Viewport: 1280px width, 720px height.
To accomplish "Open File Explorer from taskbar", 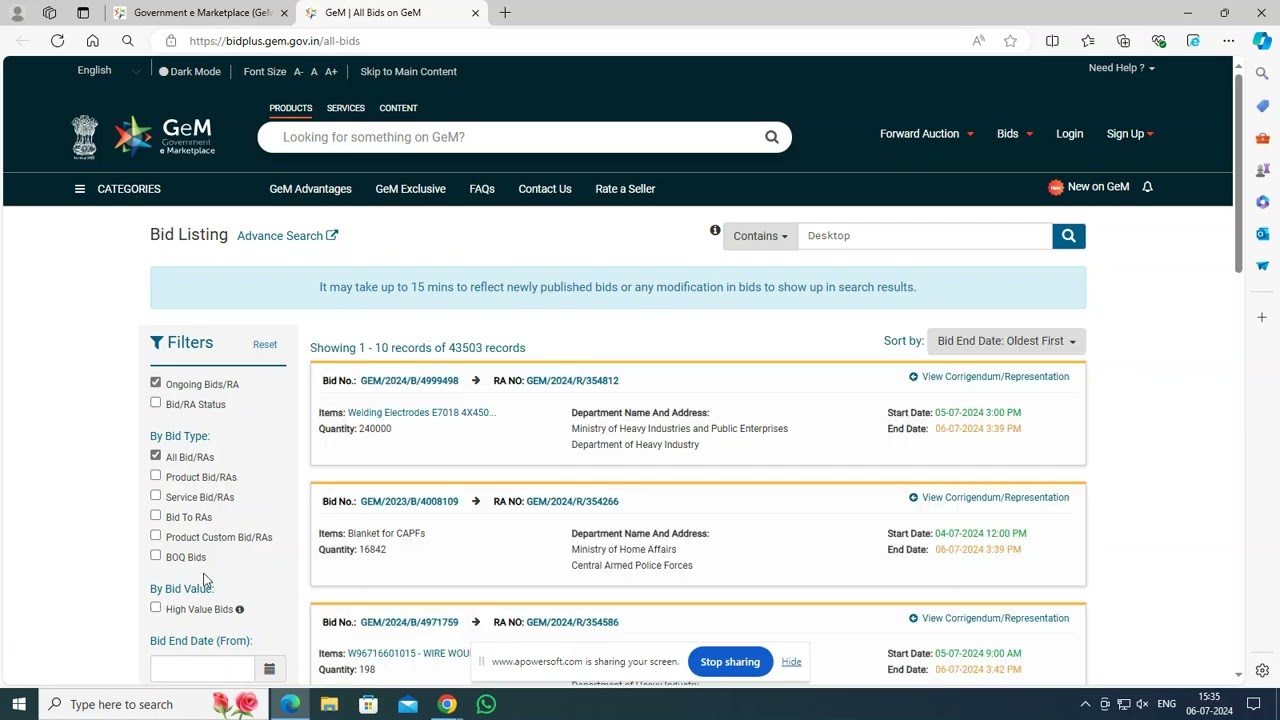I will pos(329,705).
